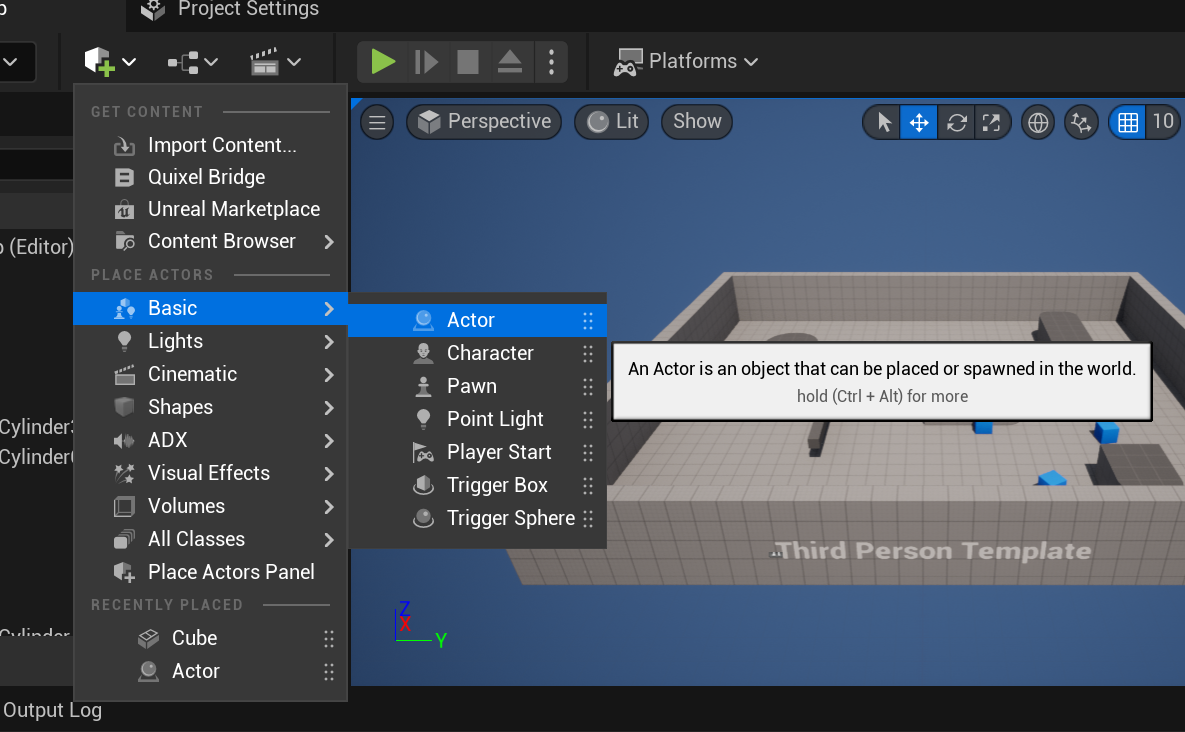Expand the Shapes submenu
Screen dimensions: 1185x732
click(210, 407)
